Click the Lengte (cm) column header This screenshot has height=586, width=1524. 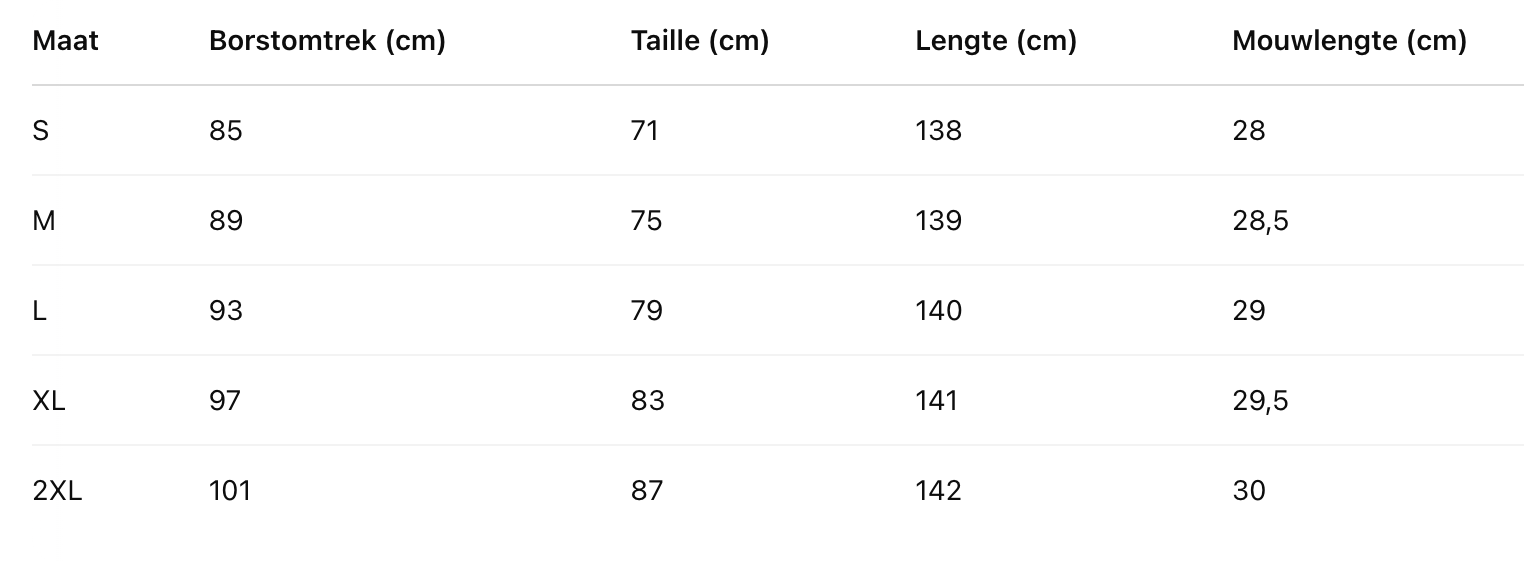(996, 41)
